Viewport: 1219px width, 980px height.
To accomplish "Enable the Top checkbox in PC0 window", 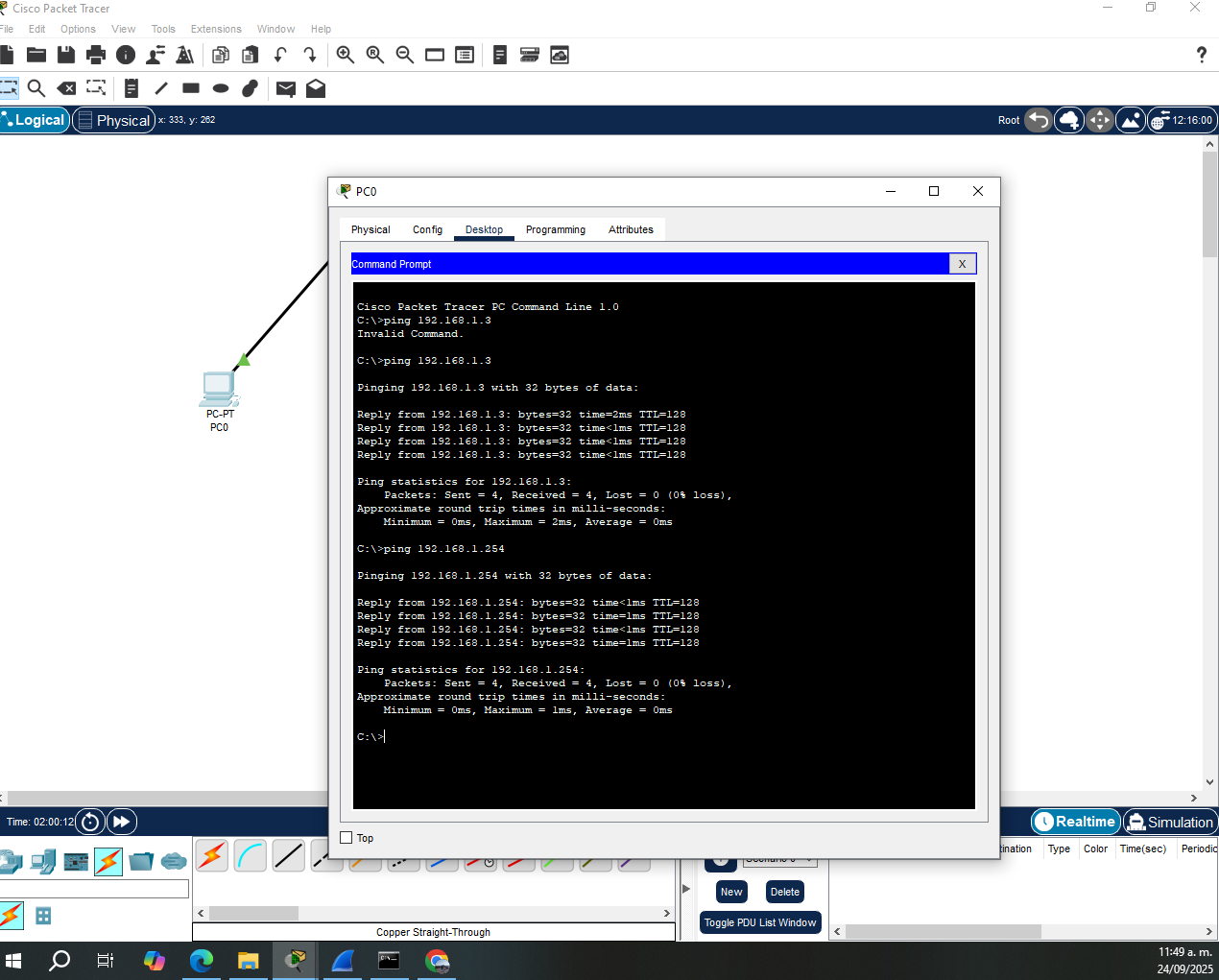I will [347, 838].
